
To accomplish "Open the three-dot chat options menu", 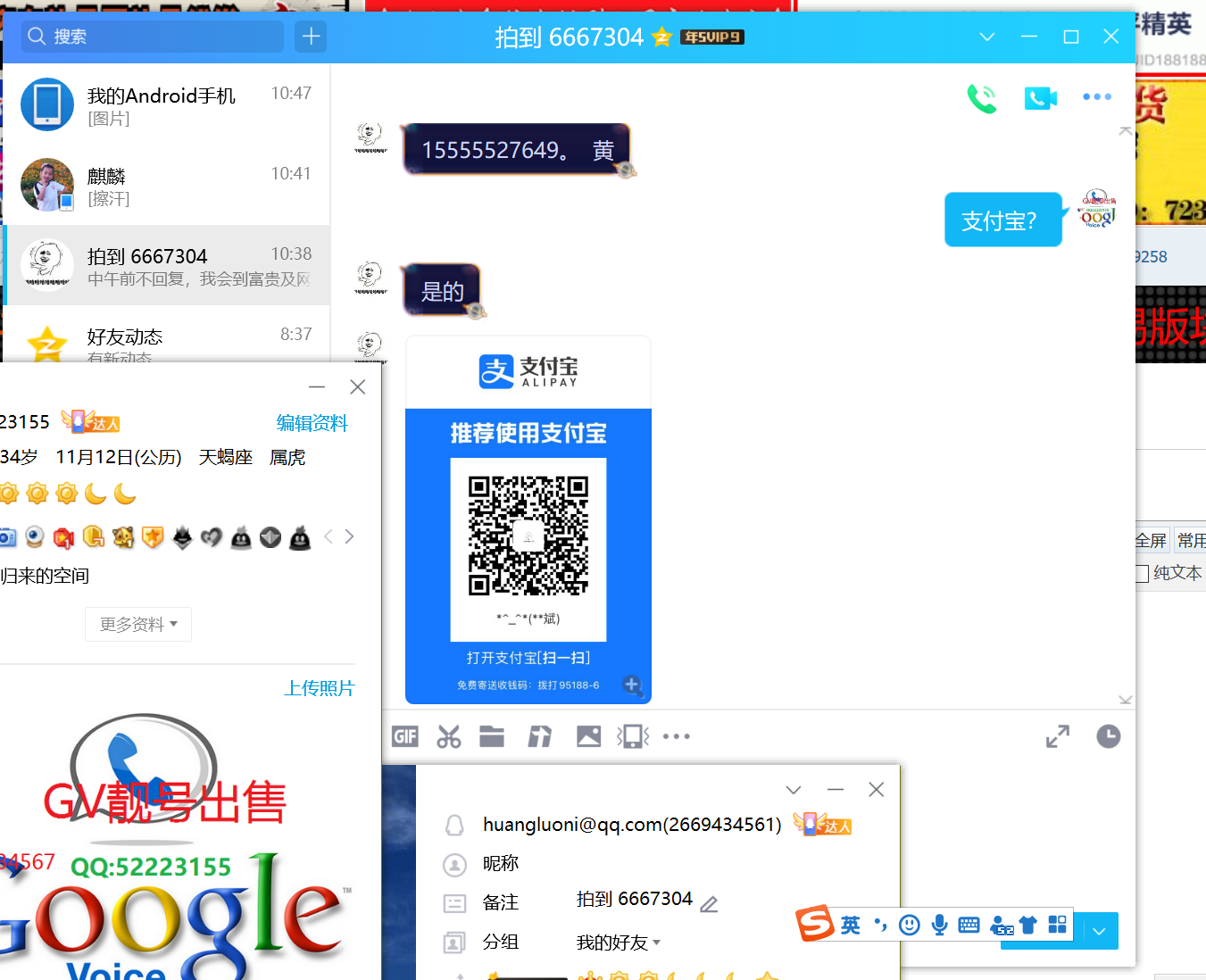I will point(1097,96).
